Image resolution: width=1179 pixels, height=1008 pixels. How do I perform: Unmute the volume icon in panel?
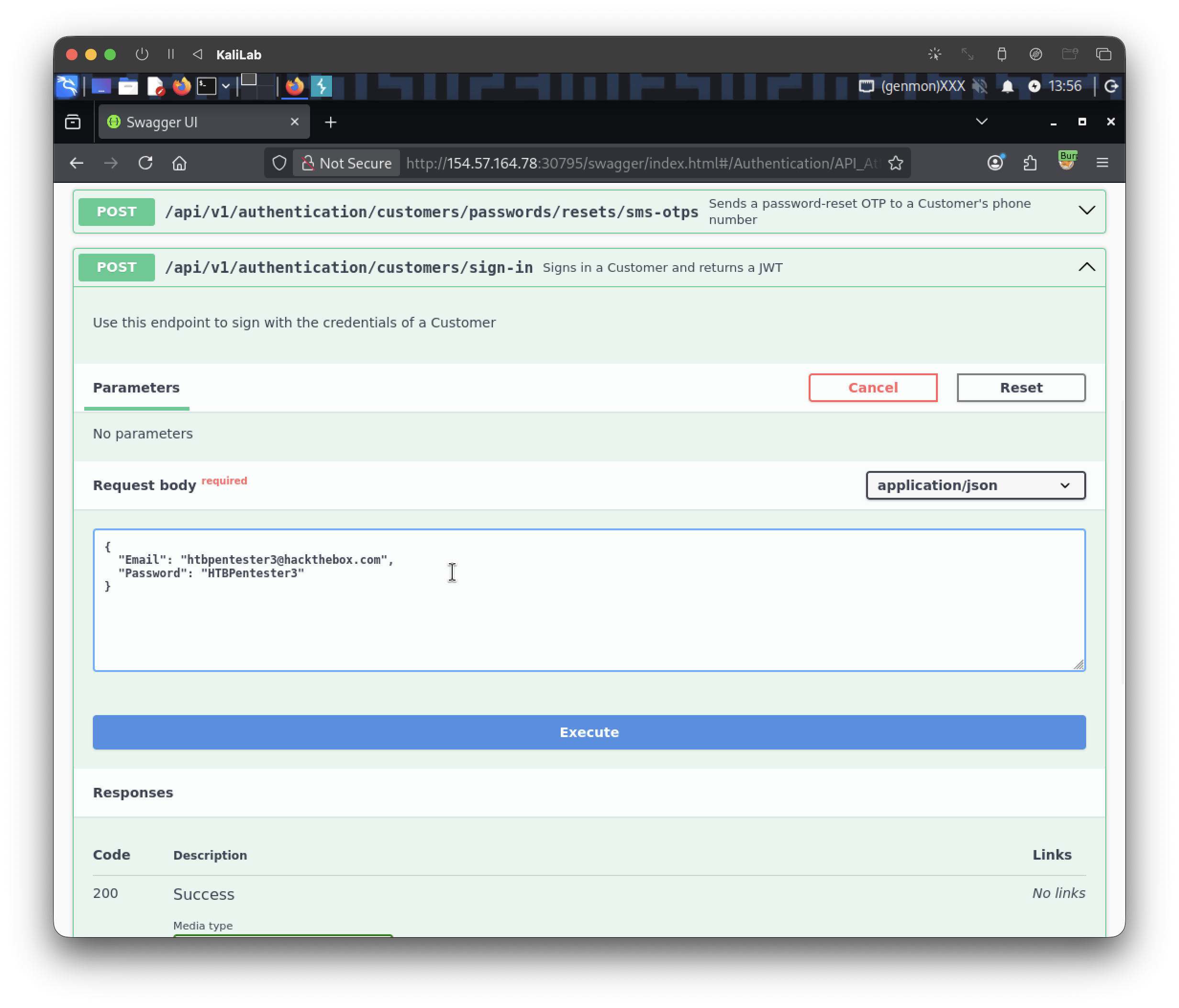coord(980,86)
